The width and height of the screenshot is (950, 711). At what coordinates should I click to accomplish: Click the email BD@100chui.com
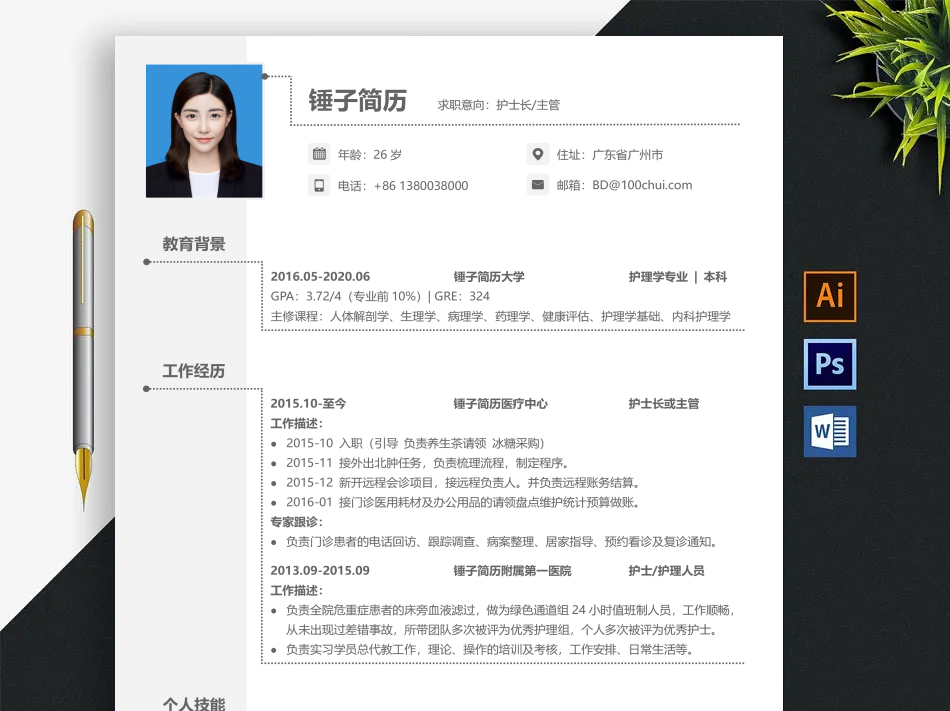tap(642, 185)
